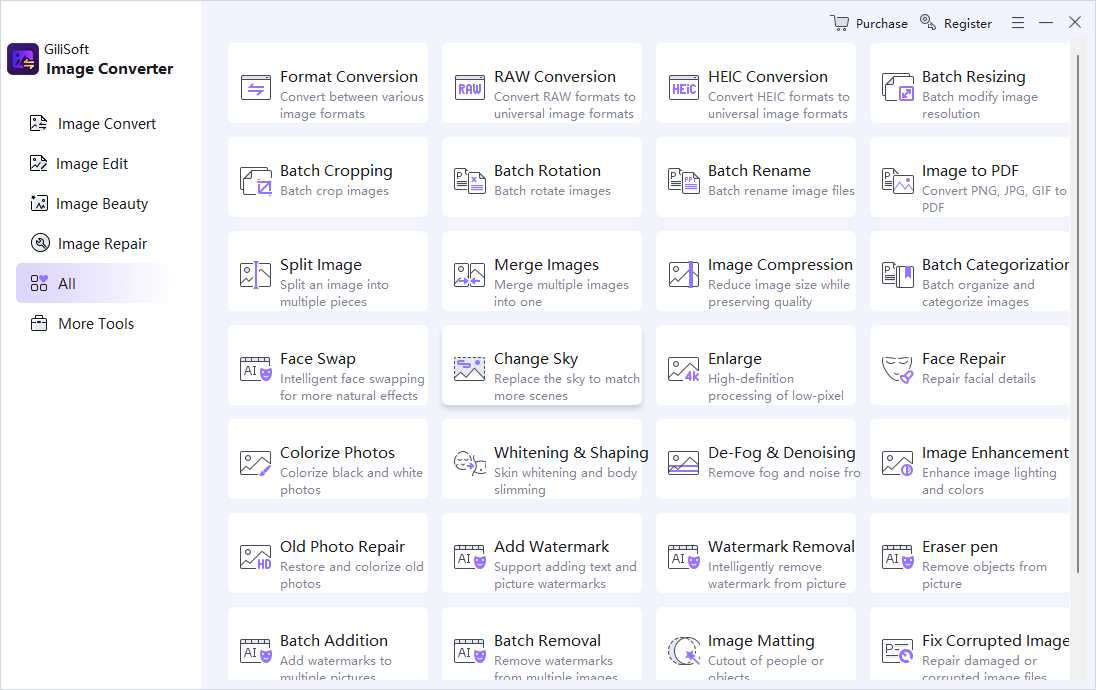Click 'Convert HEIC formats to universal' description
Viewport: 1096px width, 690px height.
point(779,105)
